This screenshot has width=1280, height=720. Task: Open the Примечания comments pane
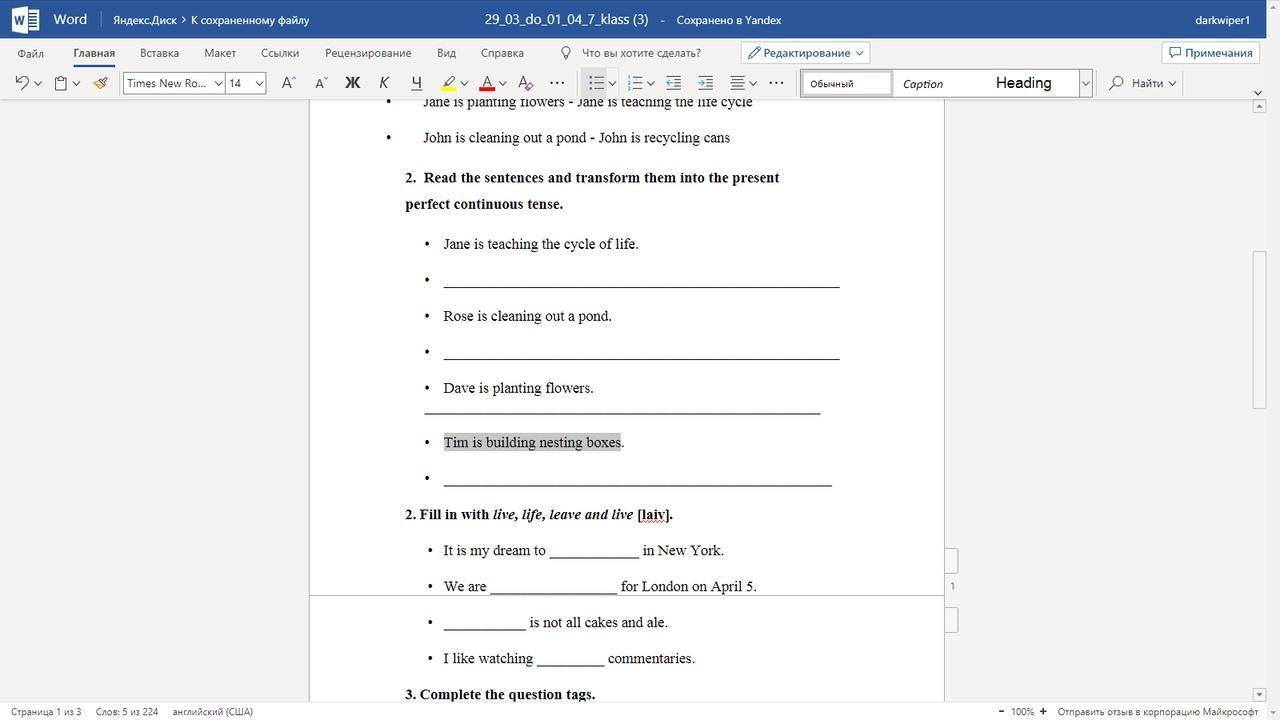[x=1210, y=53]
